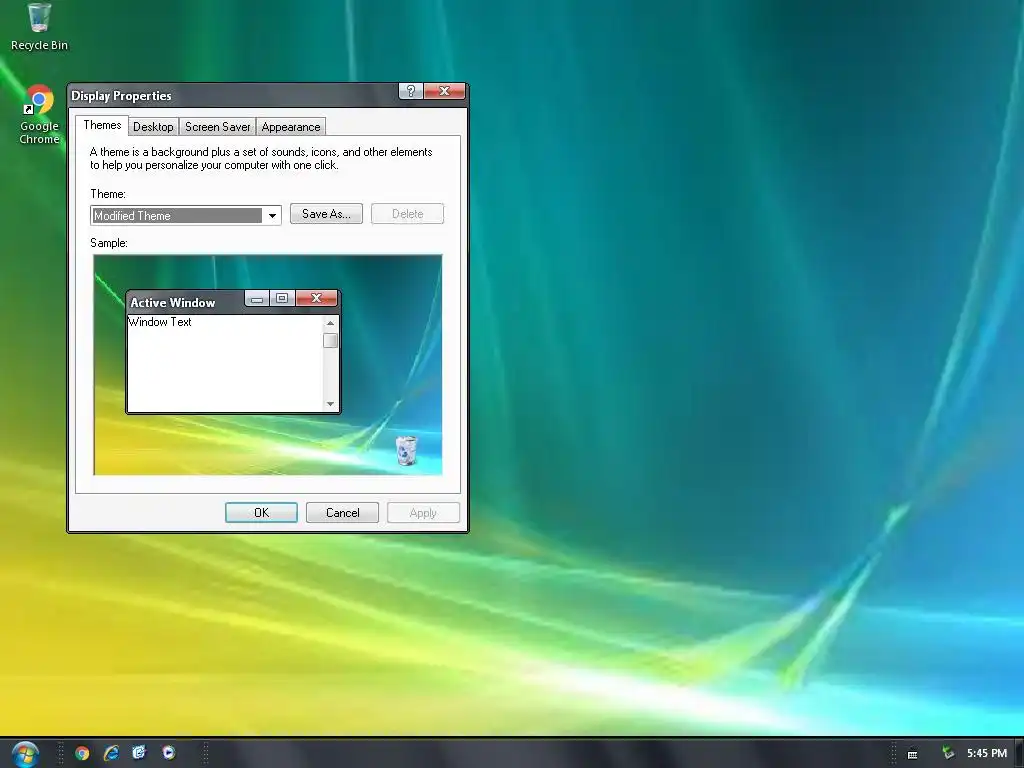Expand the Theme dropdown arrow
The image size is (1024, 768).
272,216
